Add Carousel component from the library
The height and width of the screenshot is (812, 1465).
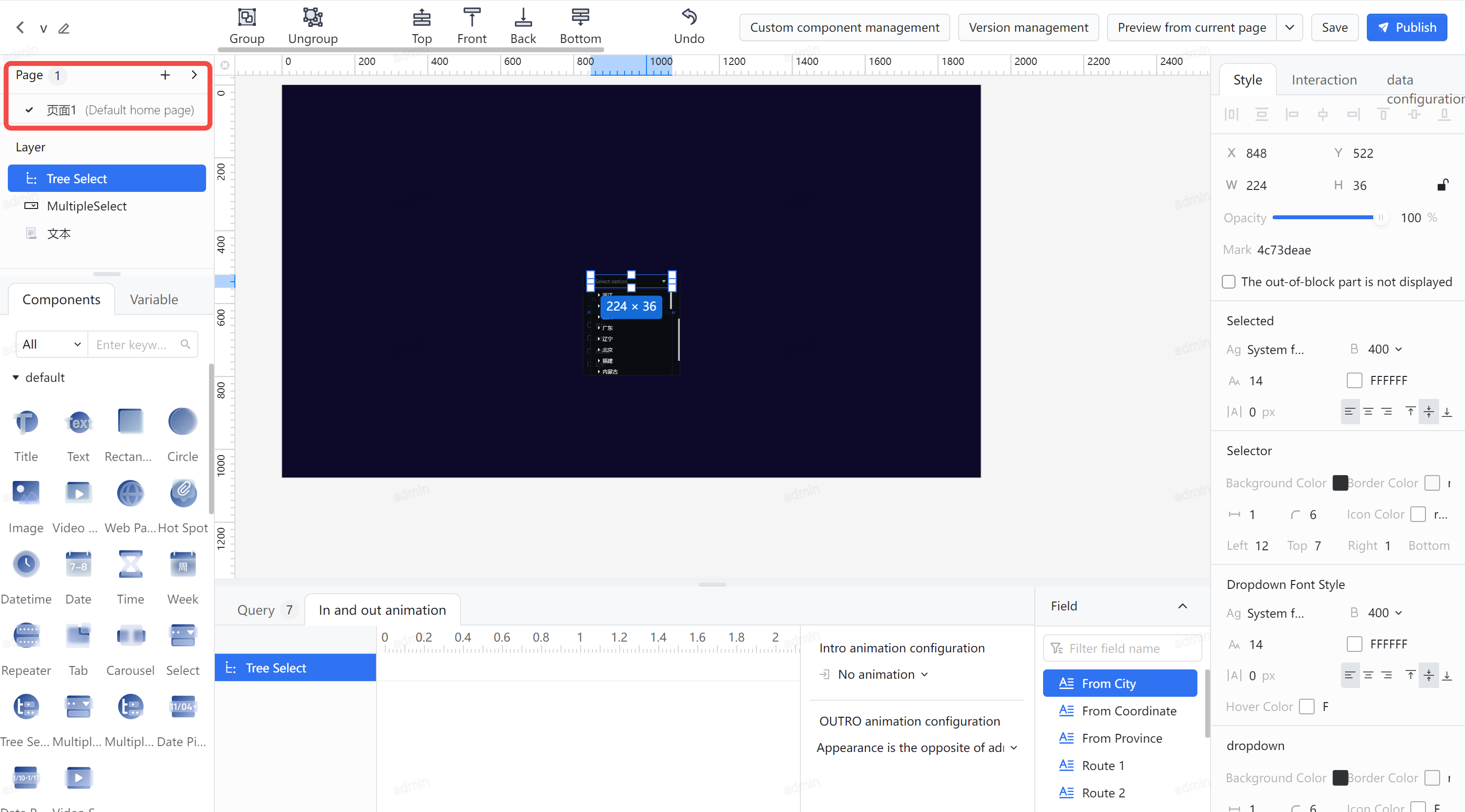[x=130, y=649]
